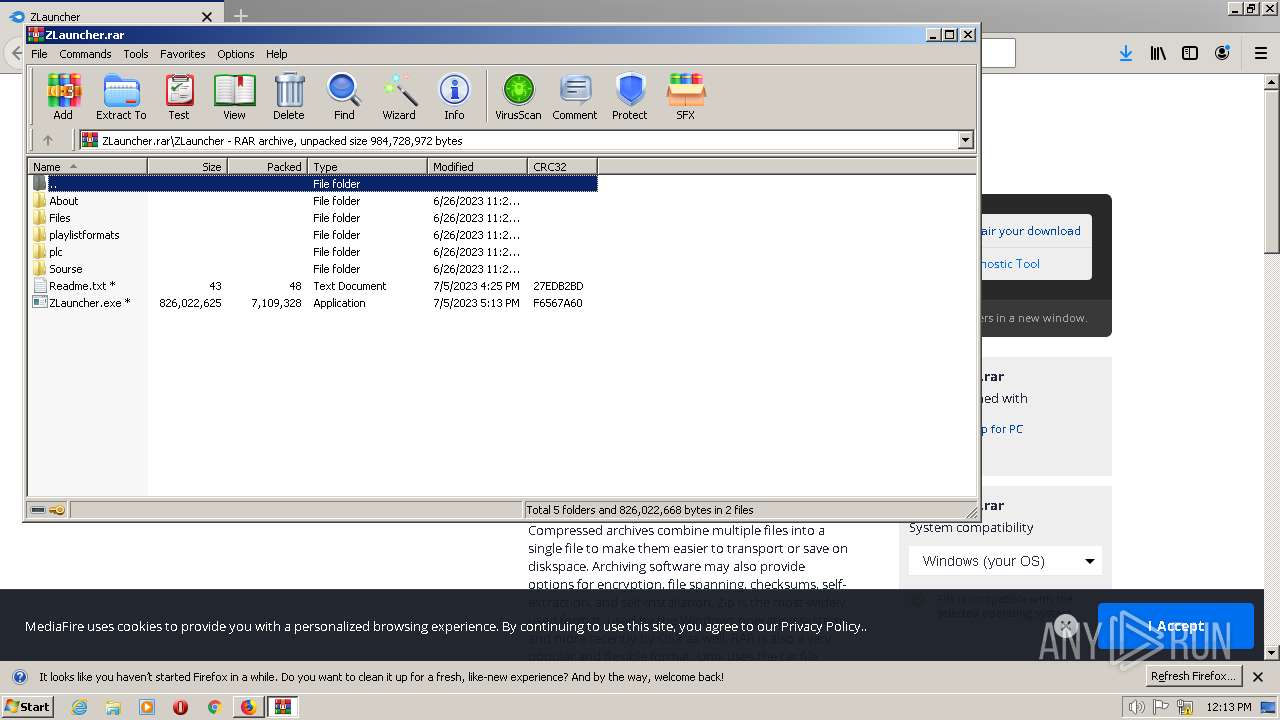Viewport: 1280px width, 720px height.
Task: Select the parent '..' folder row
Action: coord(313,184)
